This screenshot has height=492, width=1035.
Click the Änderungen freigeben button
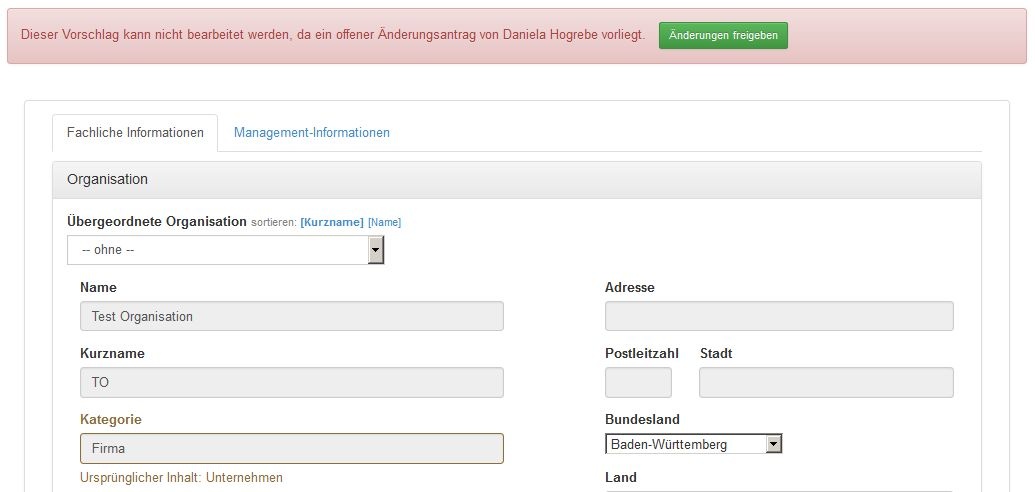[x=723, y=35]
